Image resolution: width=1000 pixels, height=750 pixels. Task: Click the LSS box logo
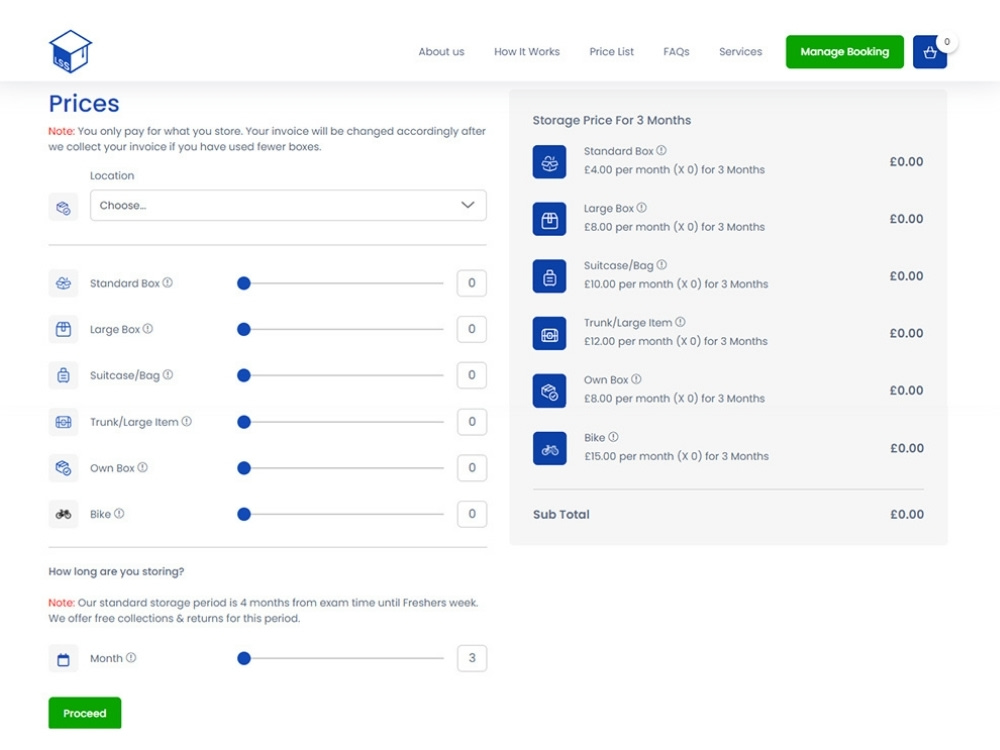pyautogui.click(x=70, y=51)
